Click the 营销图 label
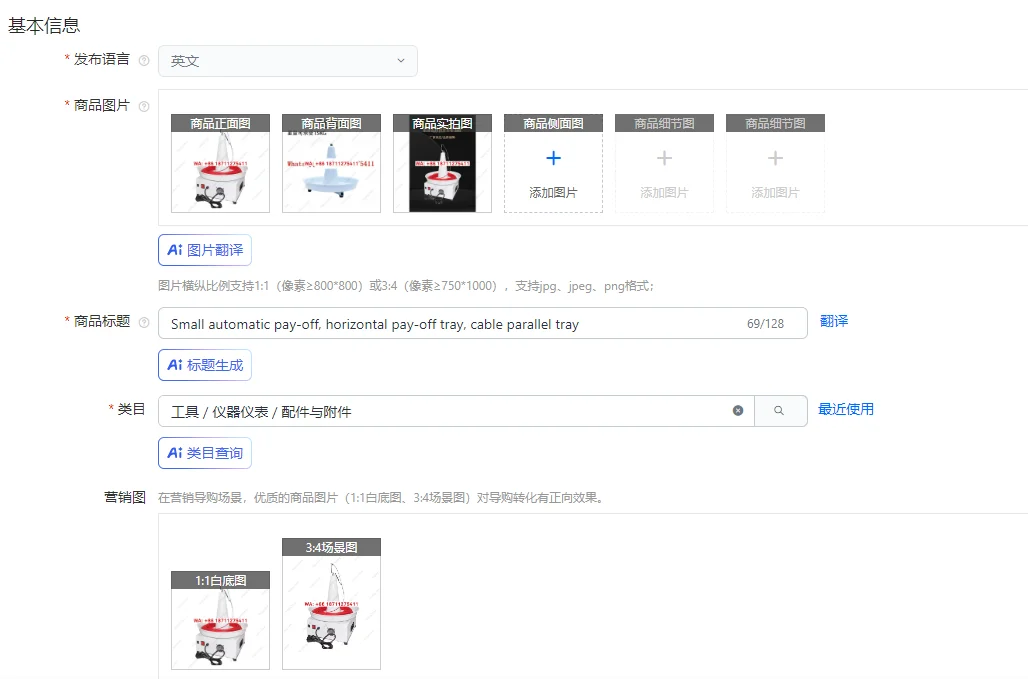 pyautogui.click(x=125, y=497)
